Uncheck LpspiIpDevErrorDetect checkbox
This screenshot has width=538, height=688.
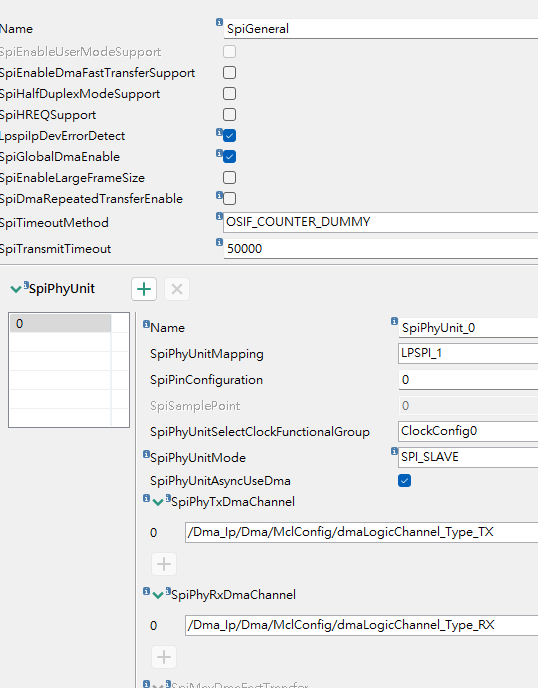click(230, 136)
